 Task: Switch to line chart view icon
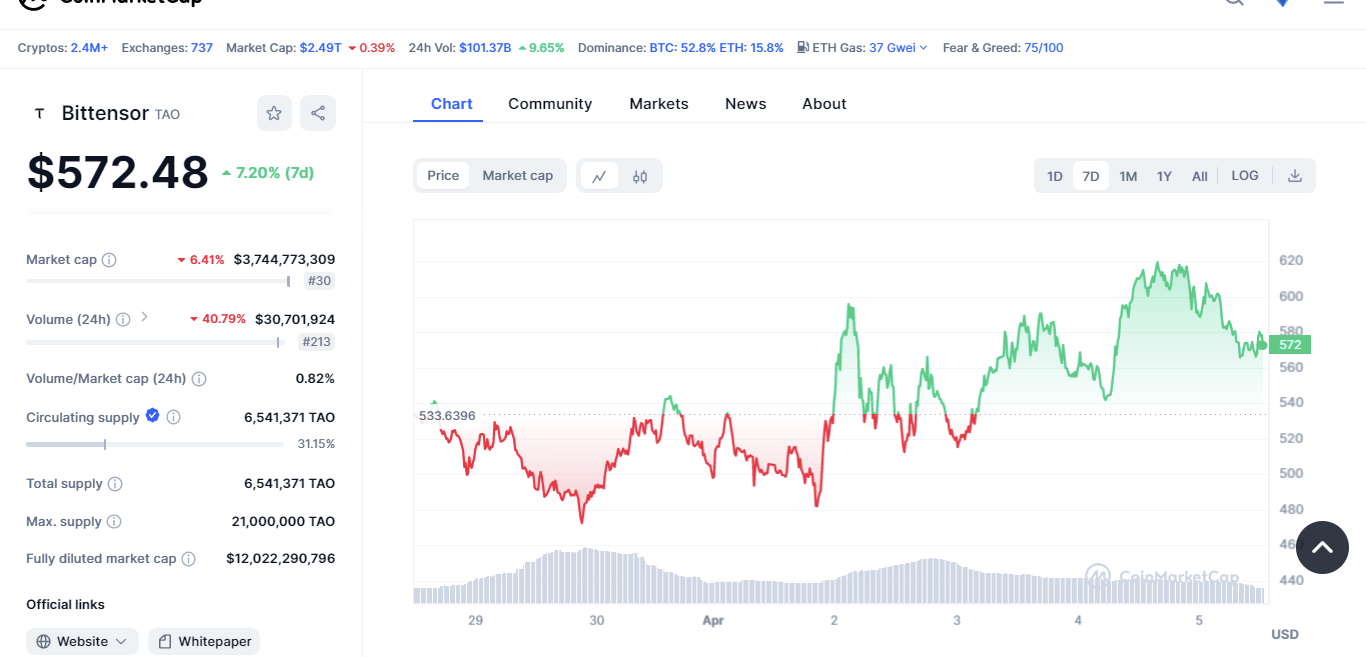(x=599, y=176)
